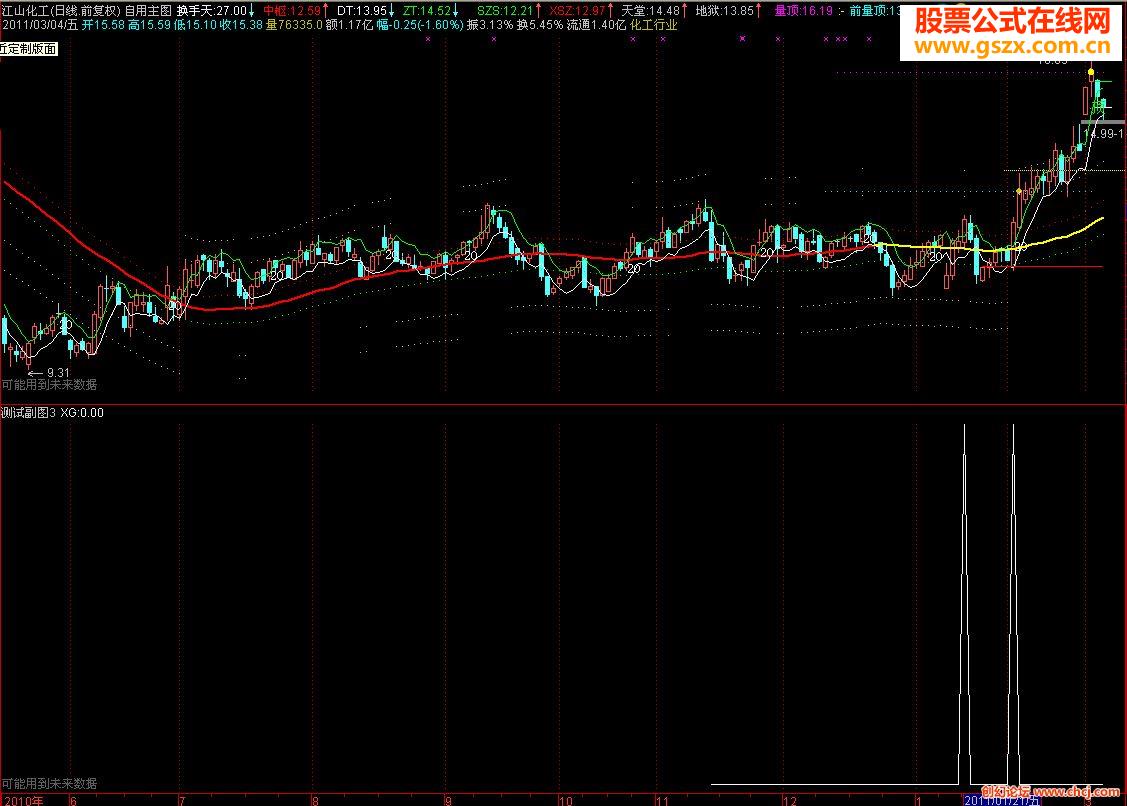The image size is (1127, 806).
Task: Click the 2010年 time axis label
Action: [x=23, y=800]
